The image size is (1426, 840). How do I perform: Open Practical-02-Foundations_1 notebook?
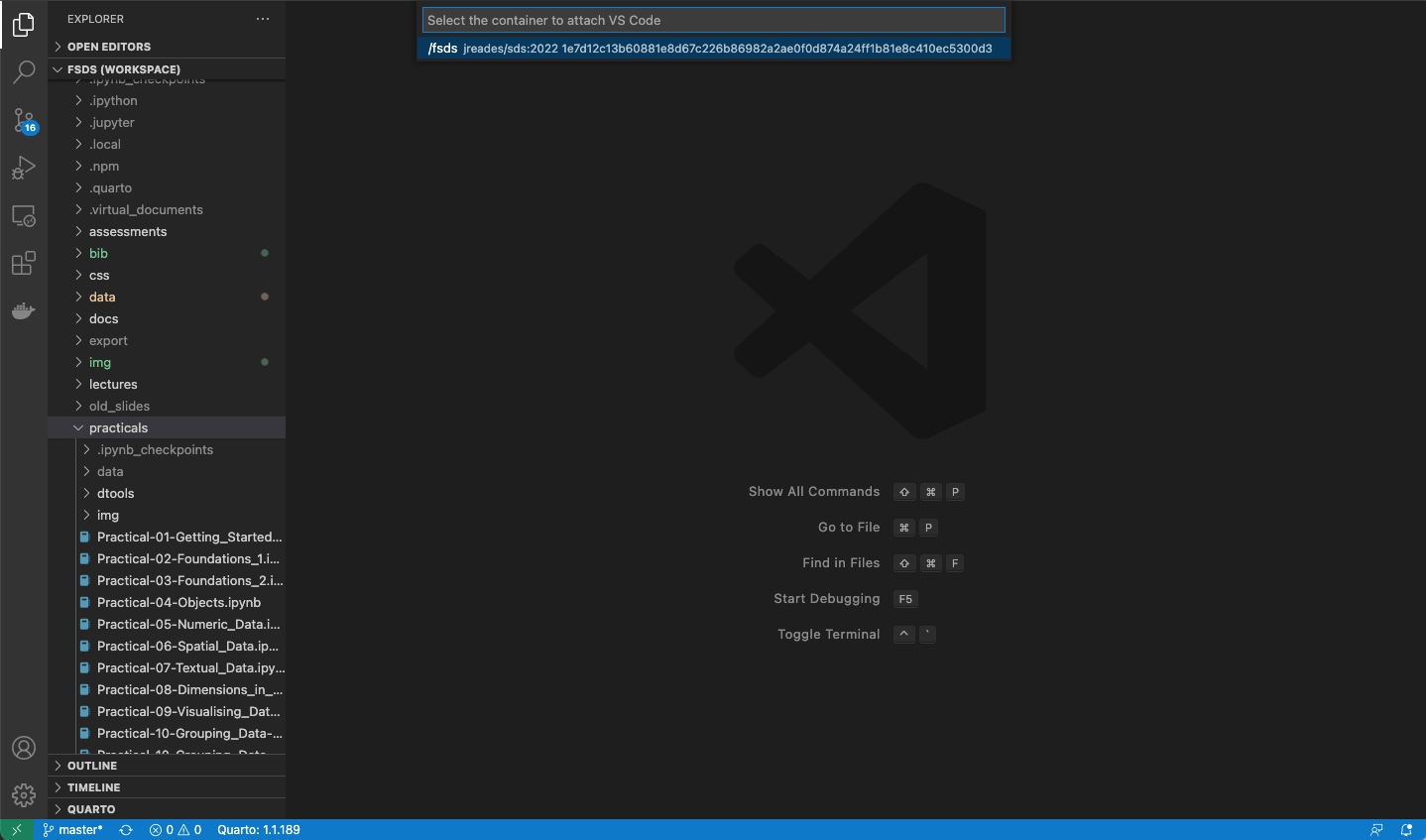click(x=167, y=559)
